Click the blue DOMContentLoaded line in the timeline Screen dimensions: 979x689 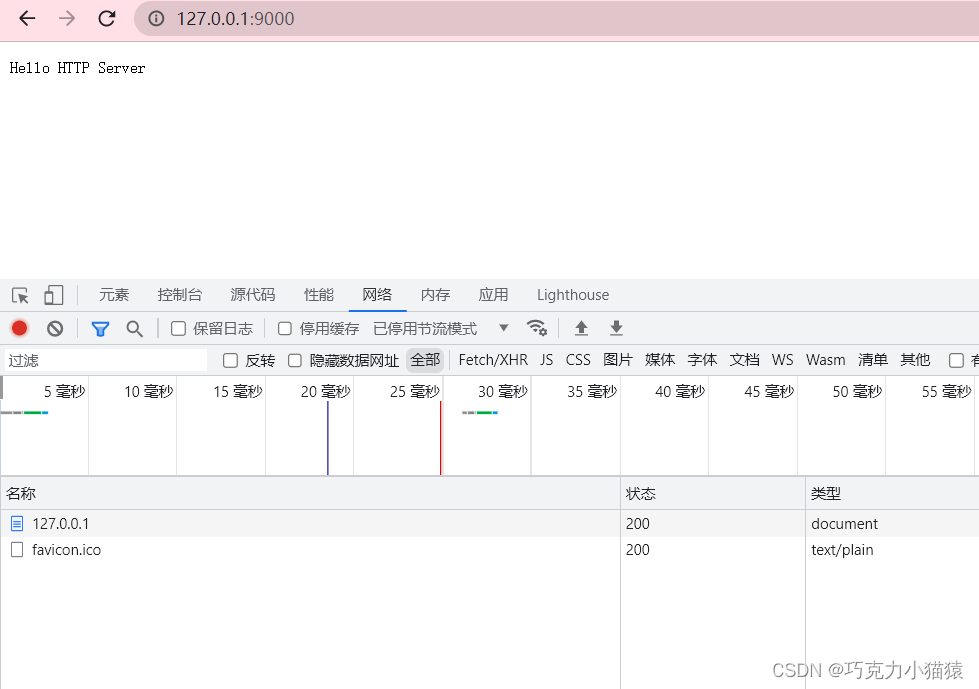328,438
